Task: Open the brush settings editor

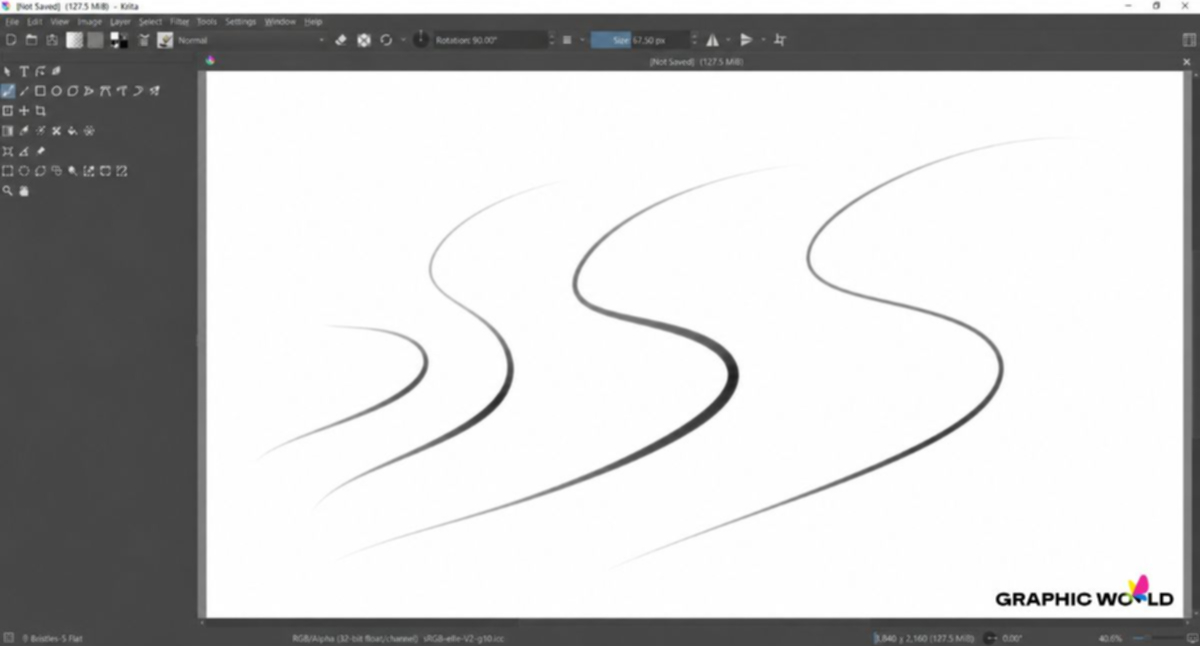Action: (144, 40)
